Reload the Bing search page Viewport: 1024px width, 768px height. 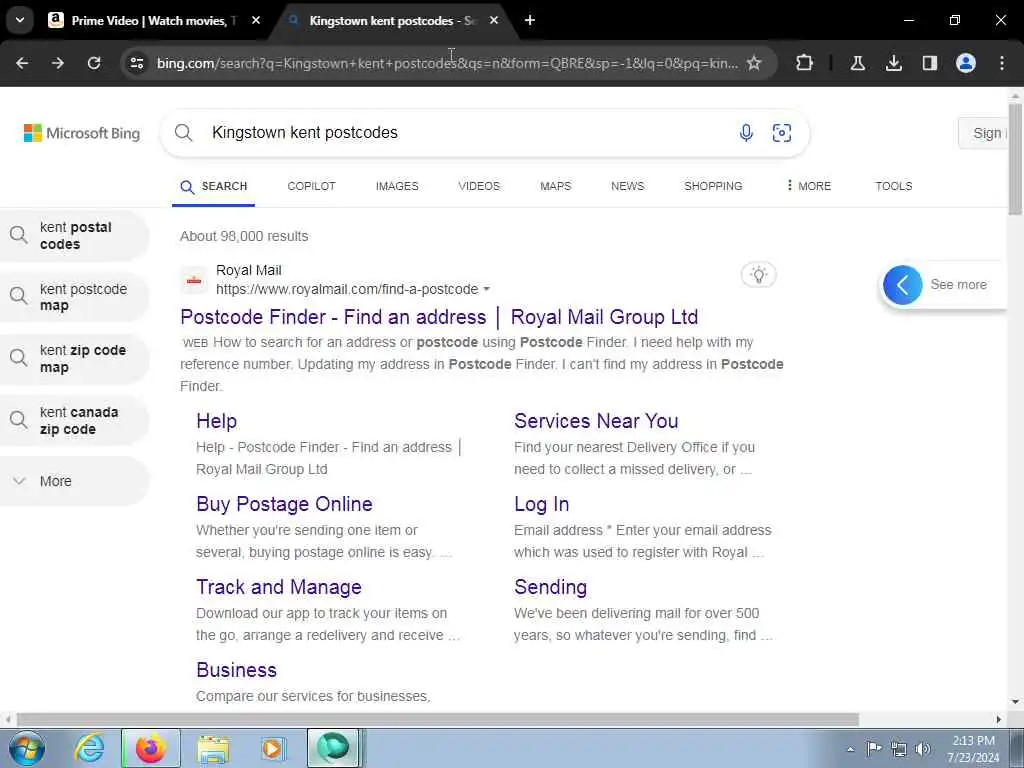point(94,63)
